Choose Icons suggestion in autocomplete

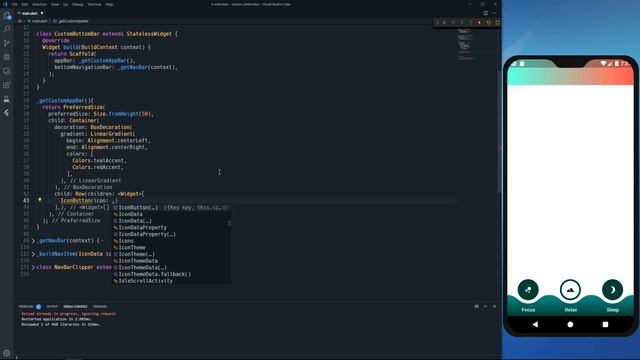[x=171, y=241]
